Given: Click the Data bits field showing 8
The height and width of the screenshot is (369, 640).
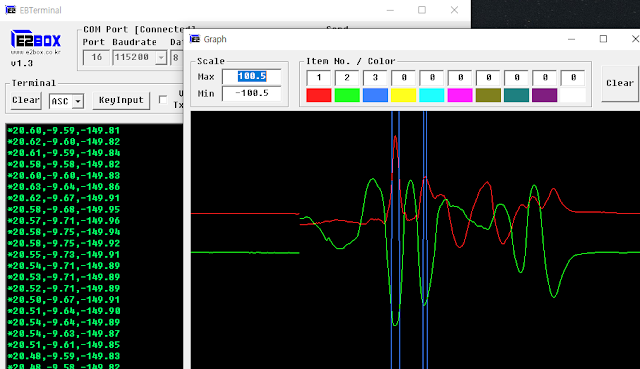Looking at the screenshot, I should coord(176,58).
